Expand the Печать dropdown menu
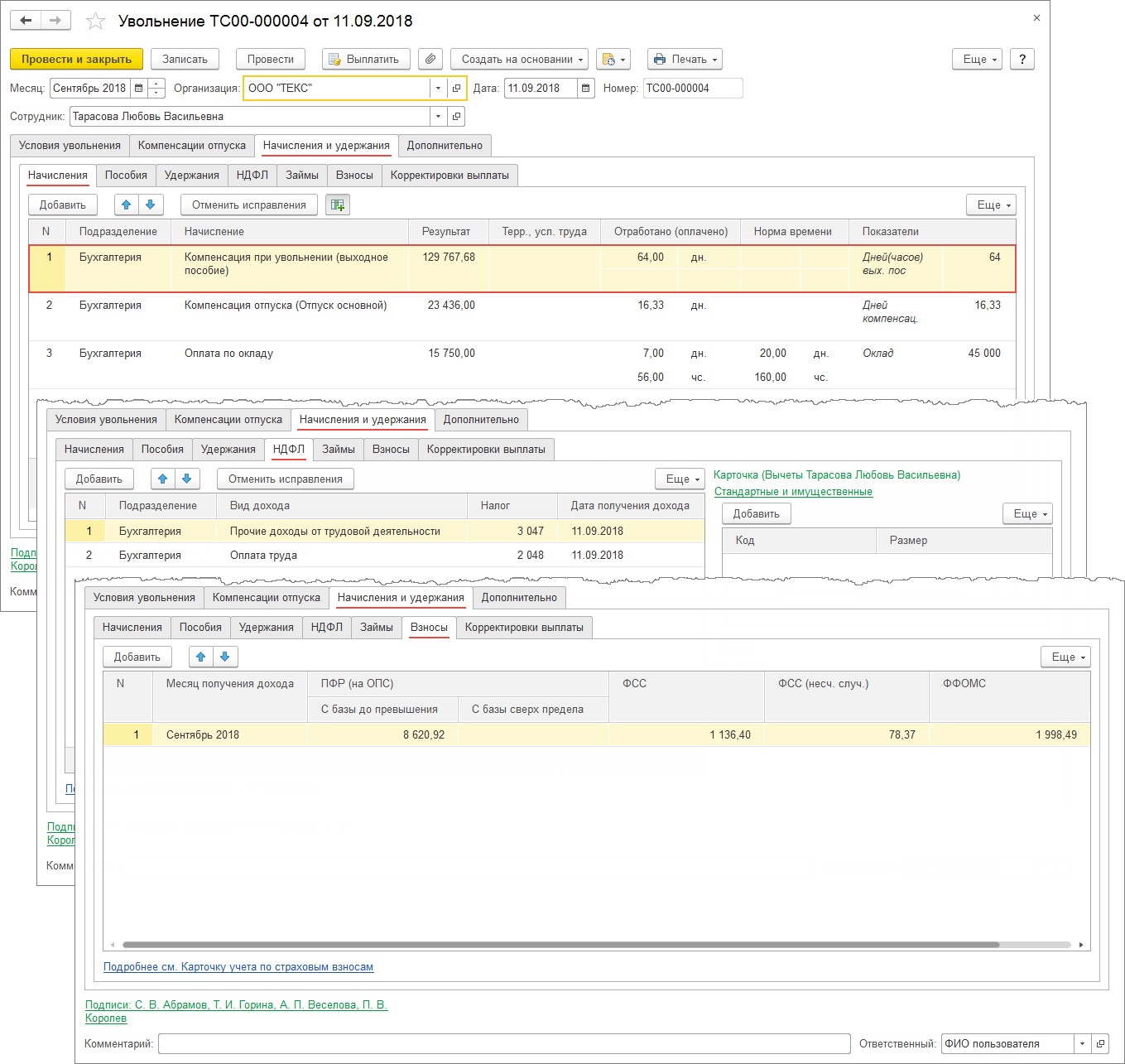 coord(685,59)
